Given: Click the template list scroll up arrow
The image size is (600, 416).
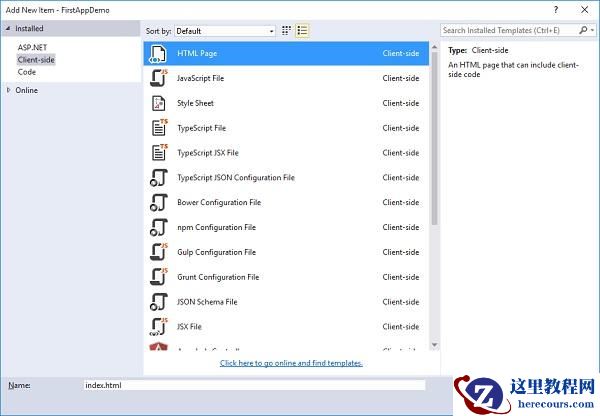Looking at the screenshot, I should pos(434,47).
